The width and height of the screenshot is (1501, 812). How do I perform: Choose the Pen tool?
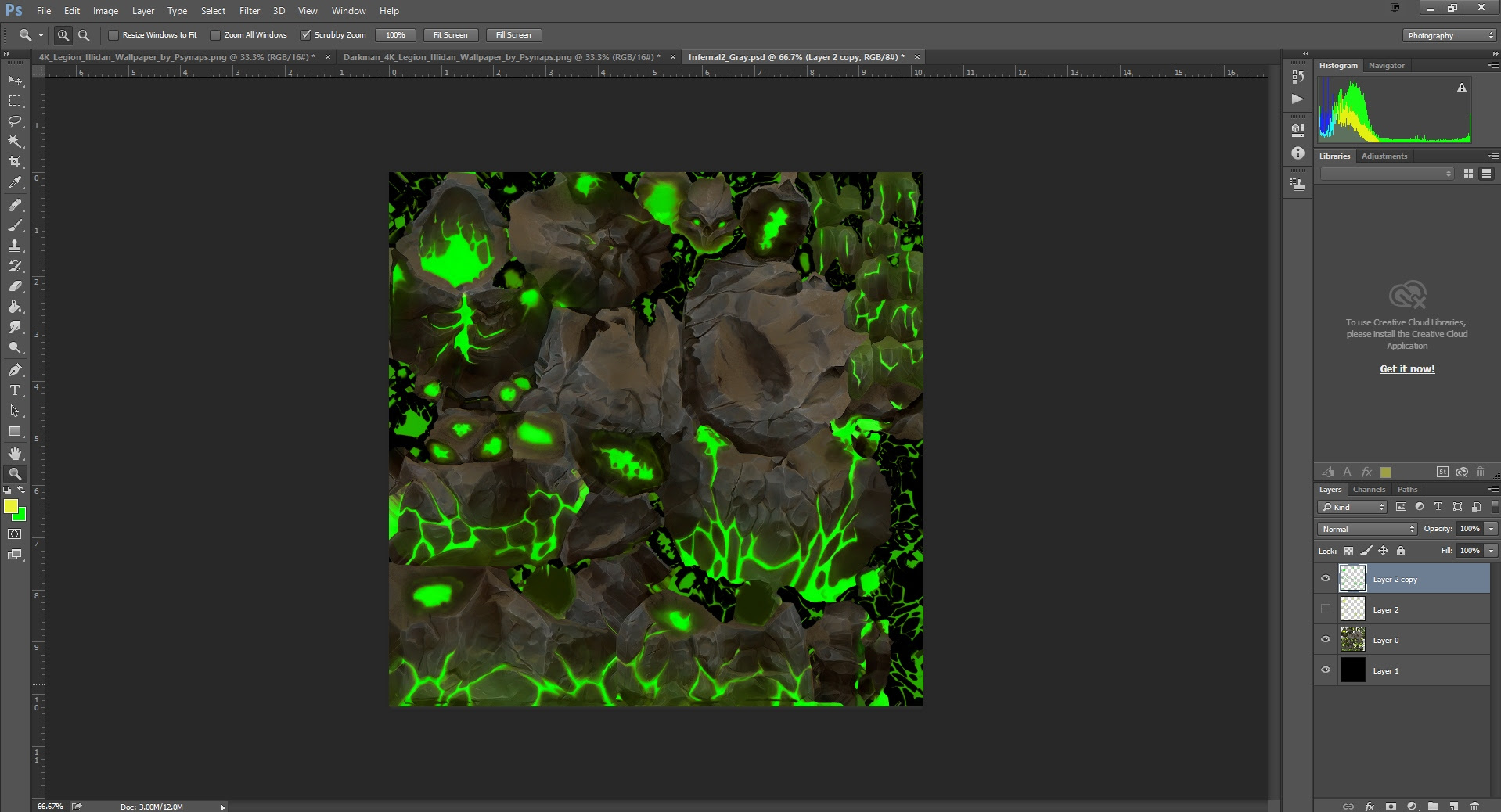pyautogui.click(x=15, y=369)
